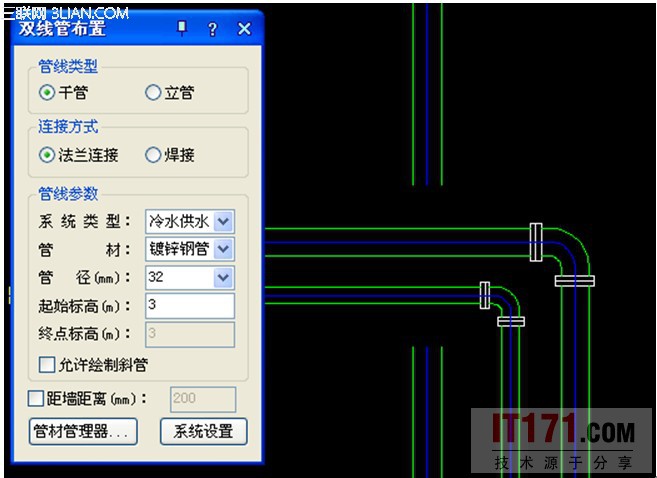This screenshot has height=478, width=657.
Task: Pin the 双线管布置 dialog with the pushpin icon
Action: (182, 29)
